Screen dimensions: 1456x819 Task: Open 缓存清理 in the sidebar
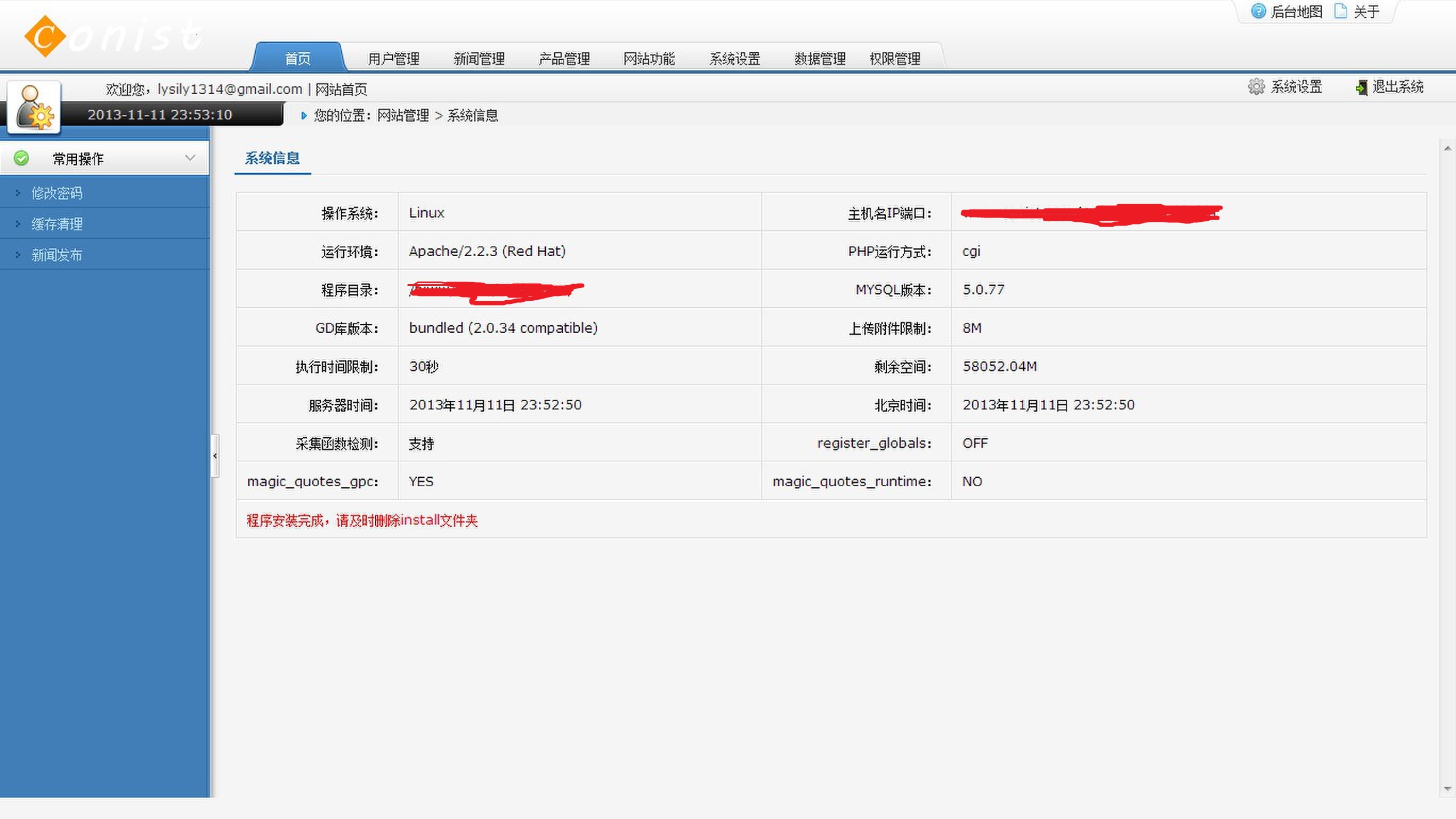click(57, 224)
